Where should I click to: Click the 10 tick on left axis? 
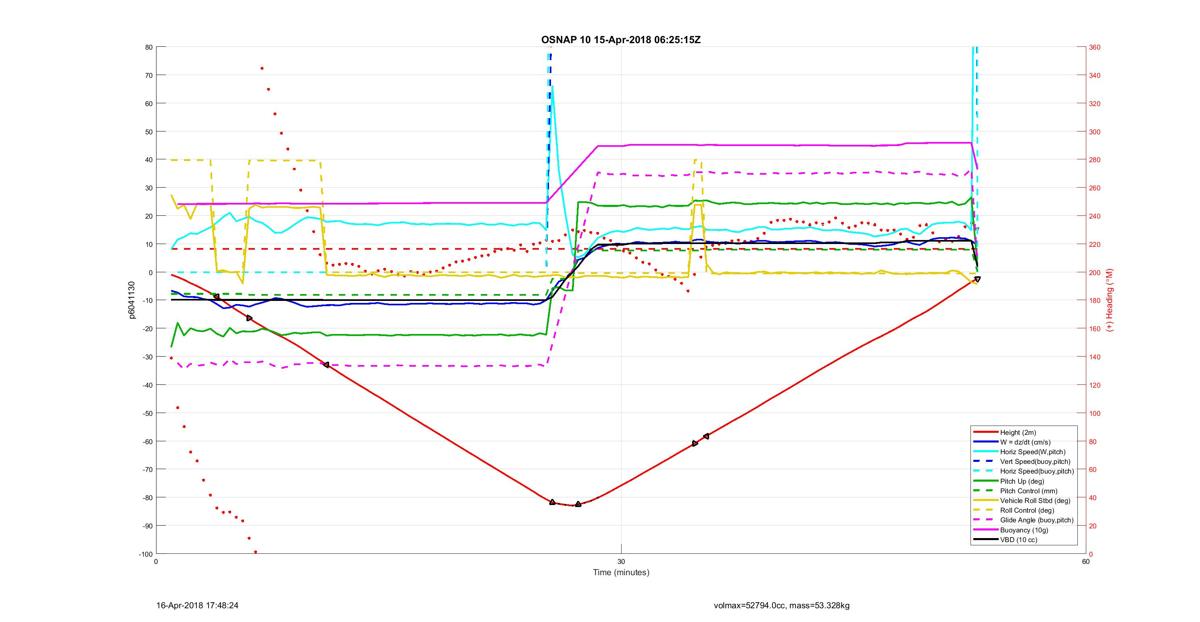(148, 244)
